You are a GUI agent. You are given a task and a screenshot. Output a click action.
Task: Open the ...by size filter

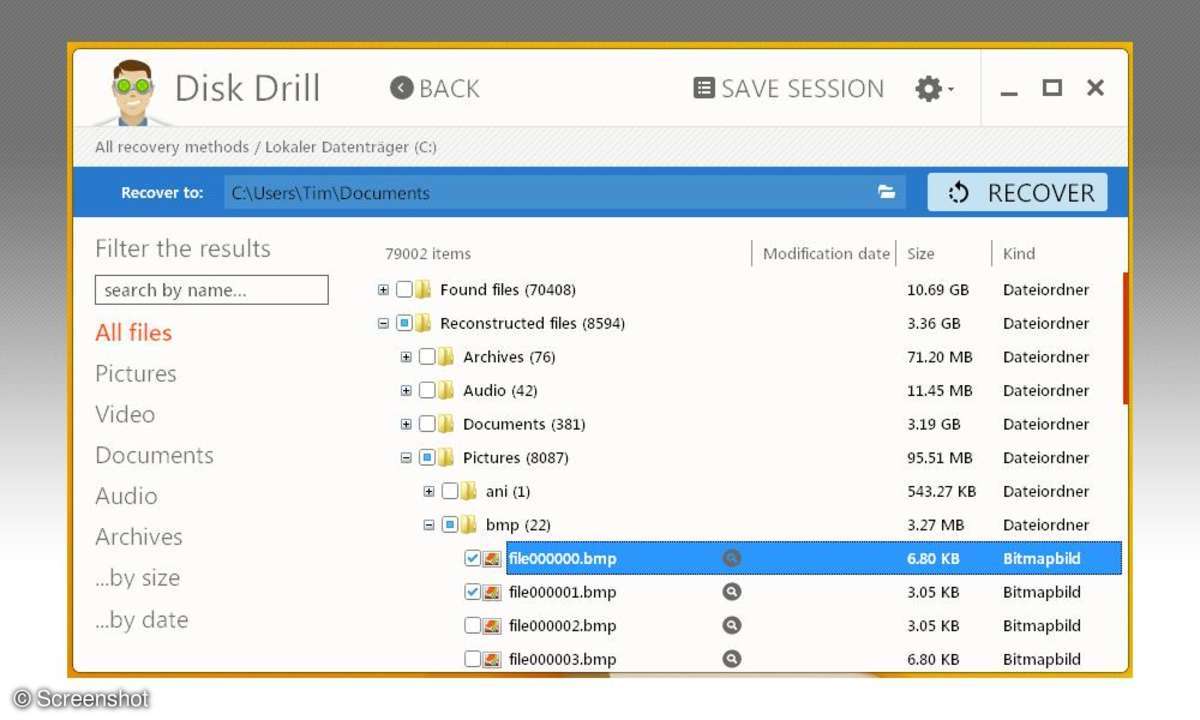[138, 578]
